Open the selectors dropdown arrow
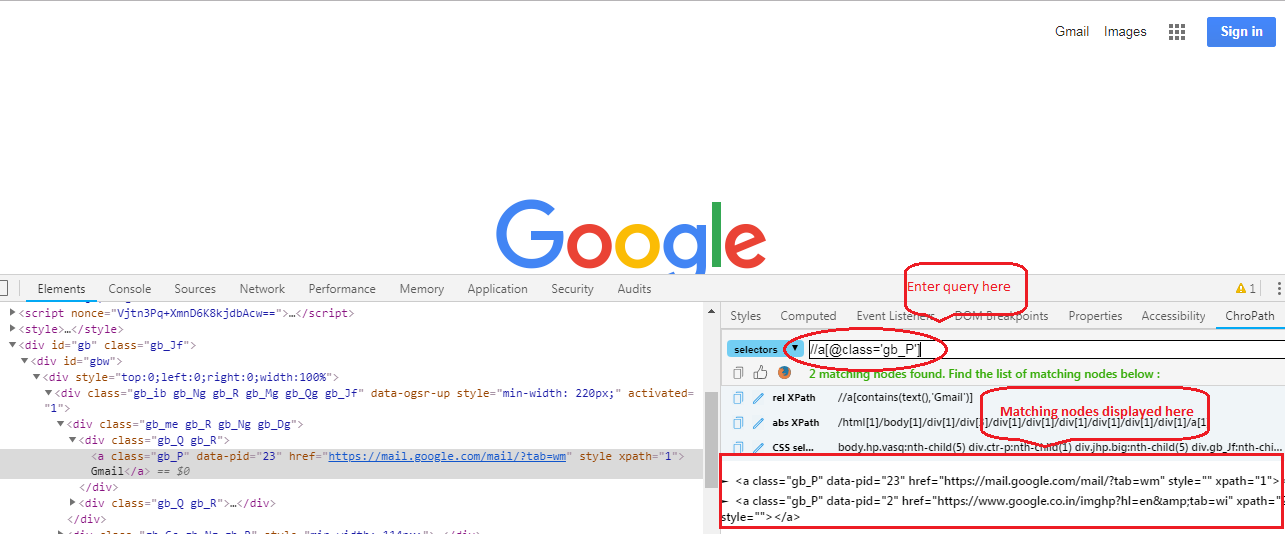 pos(796,349)
